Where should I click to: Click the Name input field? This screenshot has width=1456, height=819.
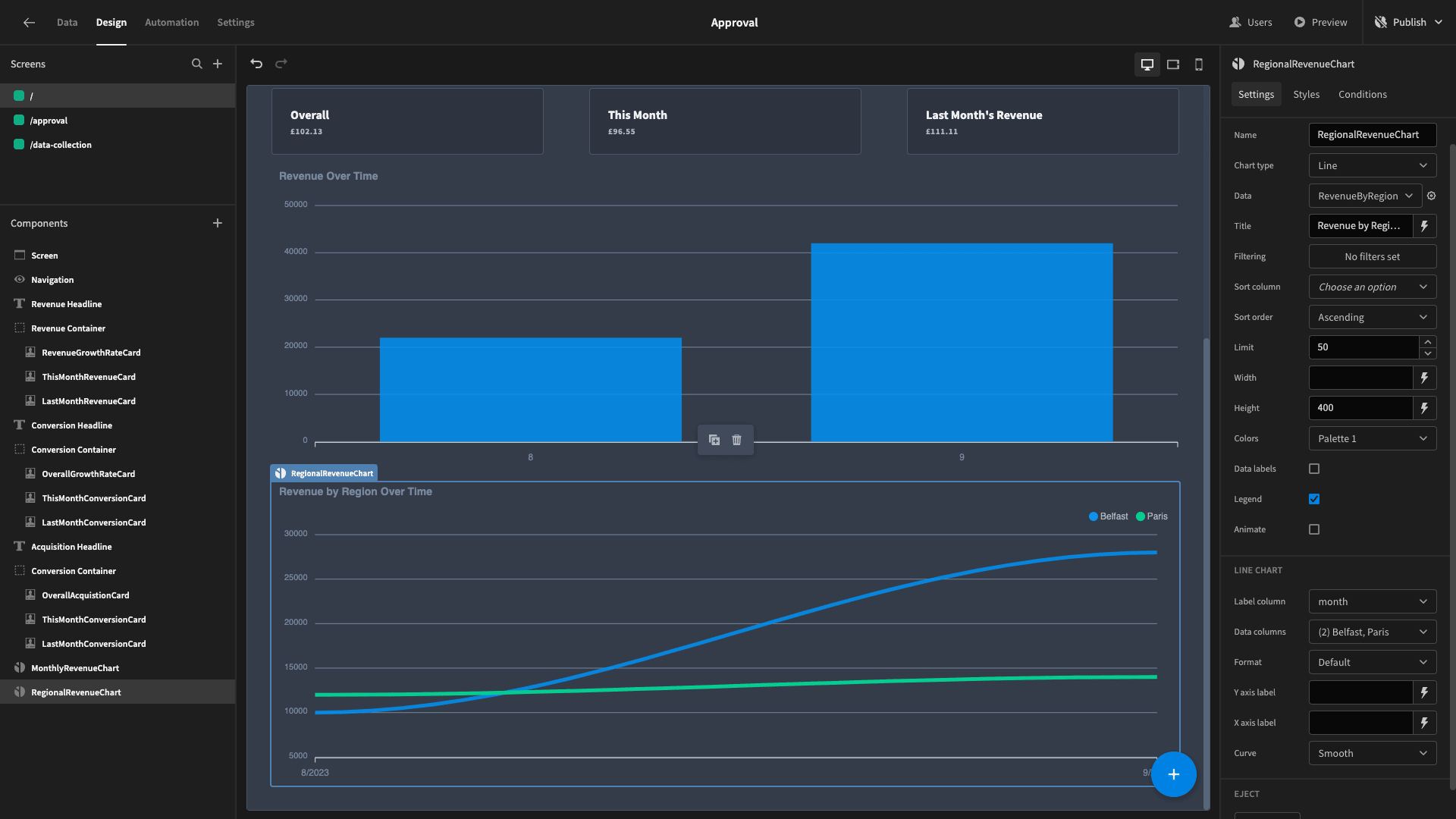click(1373, 135)
